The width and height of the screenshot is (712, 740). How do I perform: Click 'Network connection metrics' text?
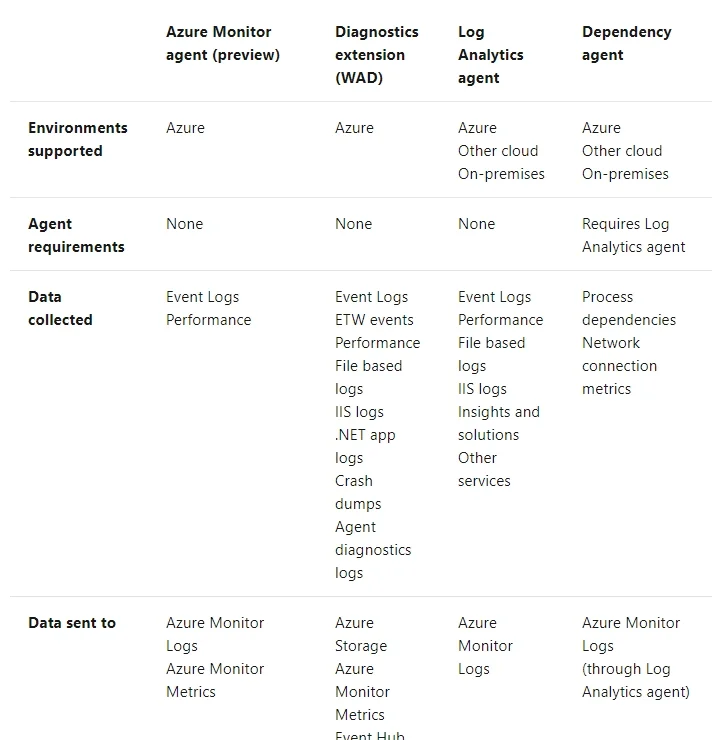point(619,366)
